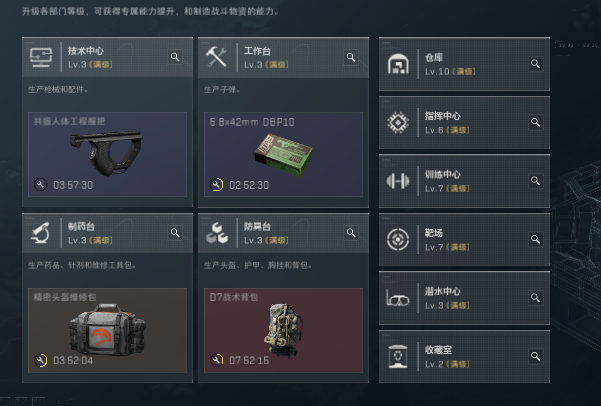Viewport: 601px width, 406px height.
Task: Select the D7战术背包 production item
Action: point(283,330)
